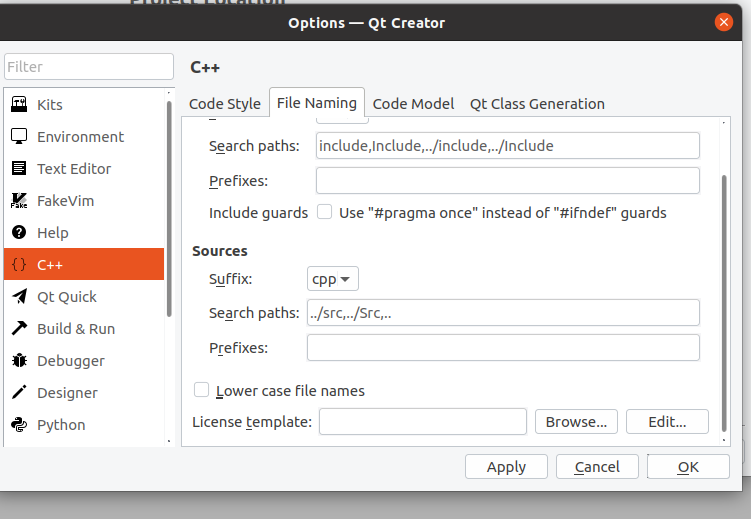Select the Environment monitor icon
The width and height of the screenshot is (751, 519).
(19, 136)
